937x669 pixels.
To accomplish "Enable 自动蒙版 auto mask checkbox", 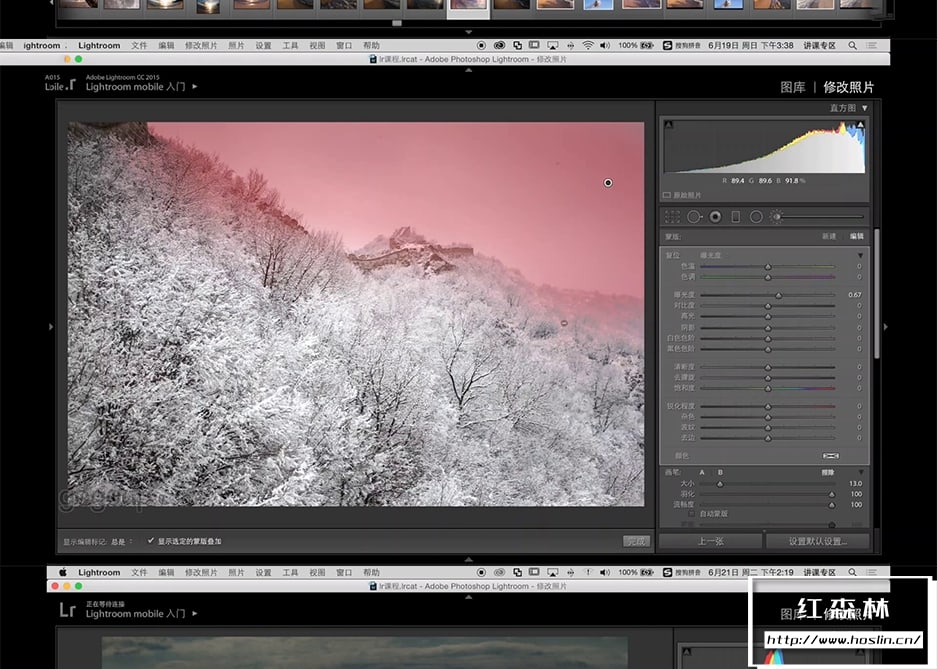I will pos(691,514).
